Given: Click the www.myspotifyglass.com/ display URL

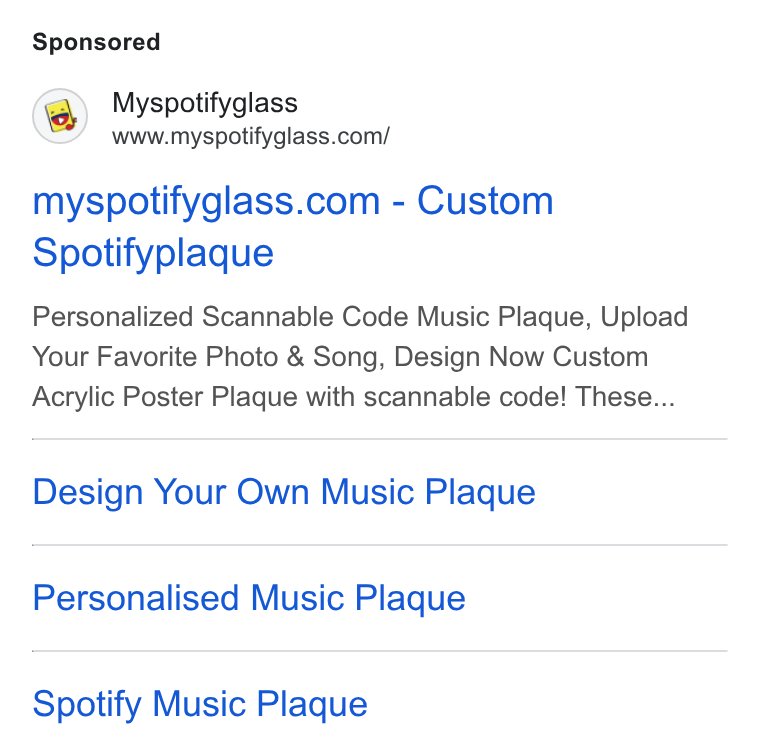Looking at the screenshot, I should coord(251,137).
